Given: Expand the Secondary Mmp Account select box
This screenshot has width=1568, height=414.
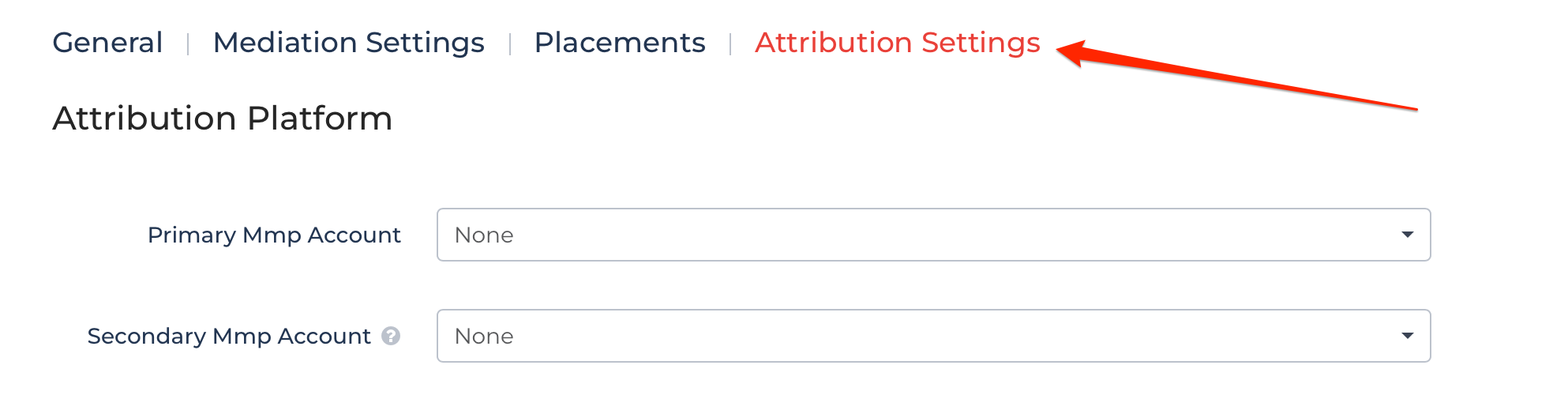Looking at the screenshot, I should click(x=933, y=336).
